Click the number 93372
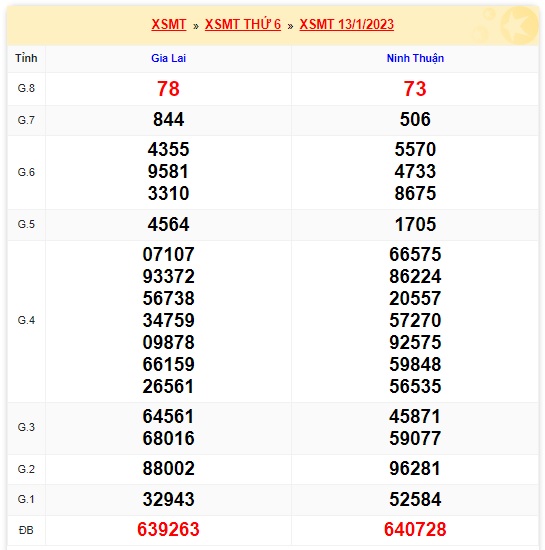545x550 pixels. click(168, 277)
